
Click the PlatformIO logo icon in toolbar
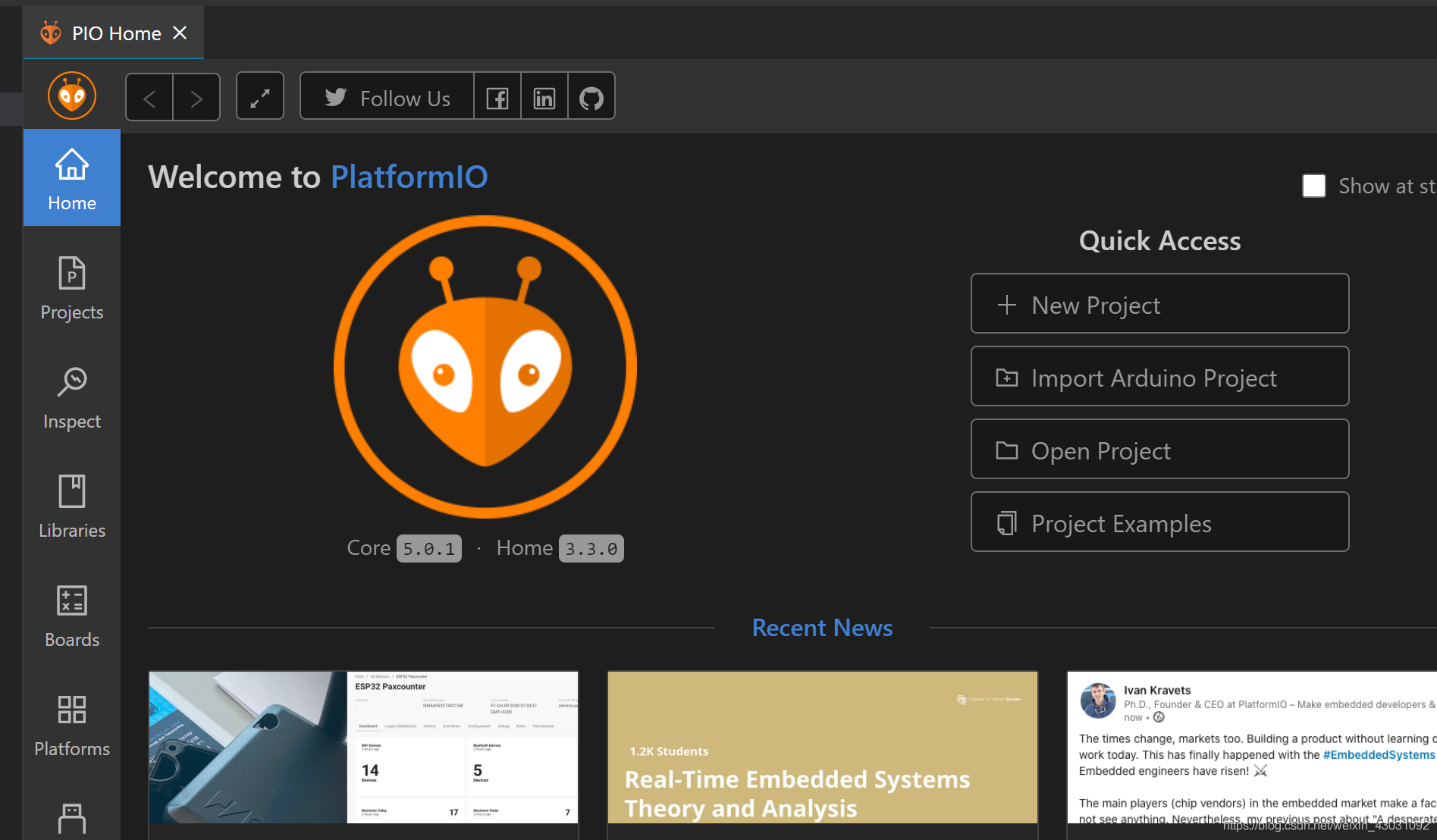[x=72, y=96]
